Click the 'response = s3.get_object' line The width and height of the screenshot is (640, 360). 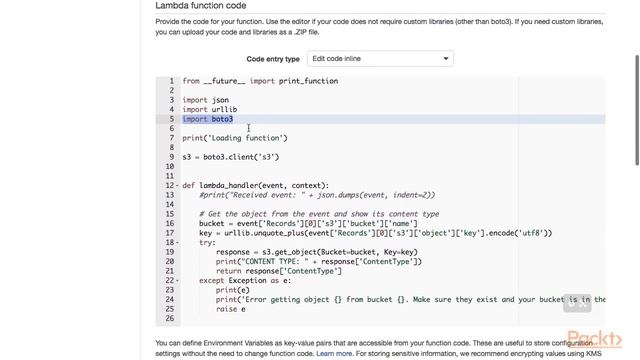[x=317, y=252]
